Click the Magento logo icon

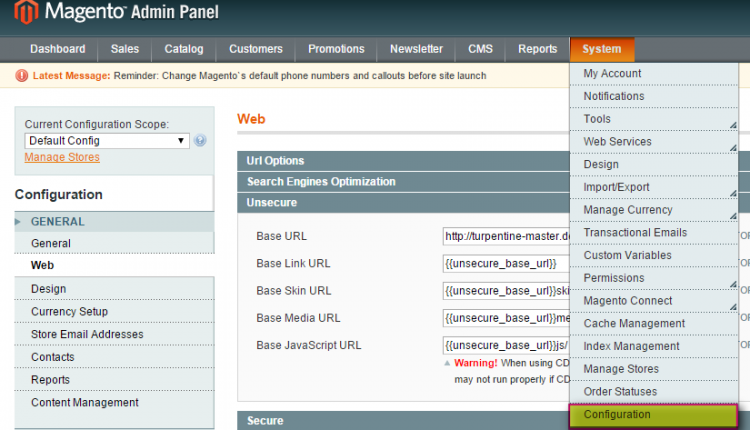pos(26,11)
